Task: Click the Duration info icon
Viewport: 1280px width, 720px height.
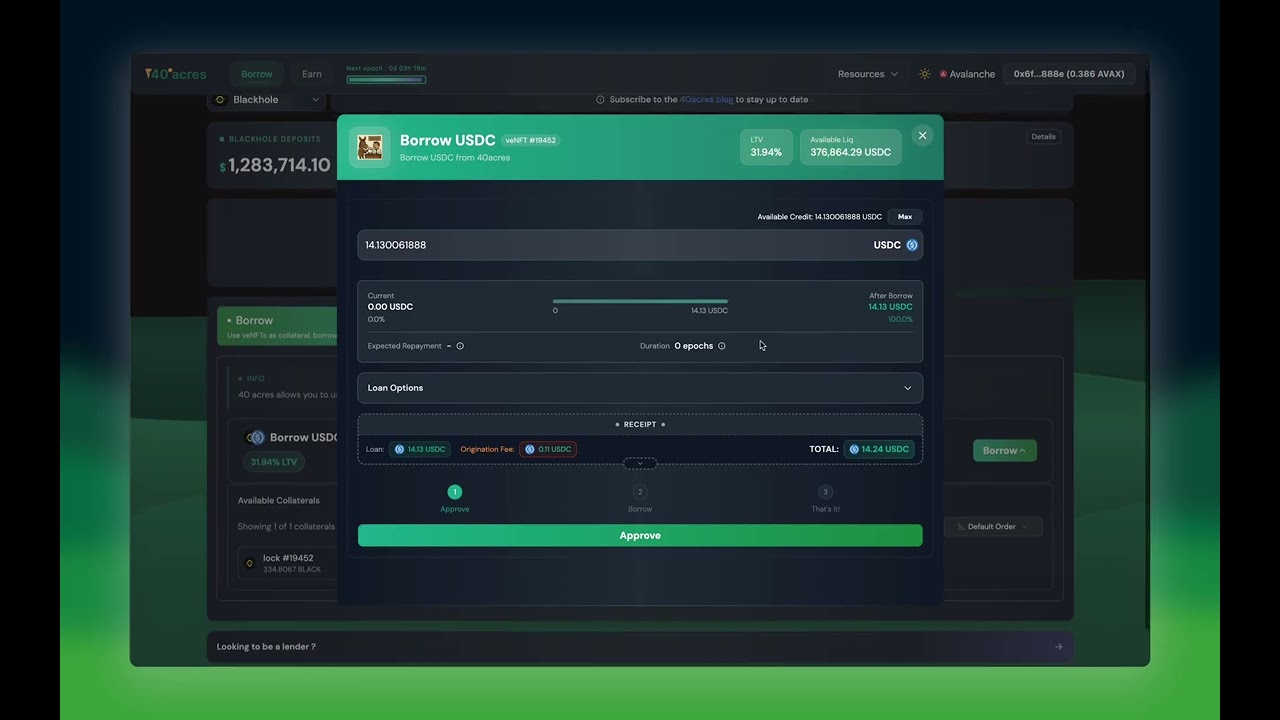Action: (x=722, y=346)
